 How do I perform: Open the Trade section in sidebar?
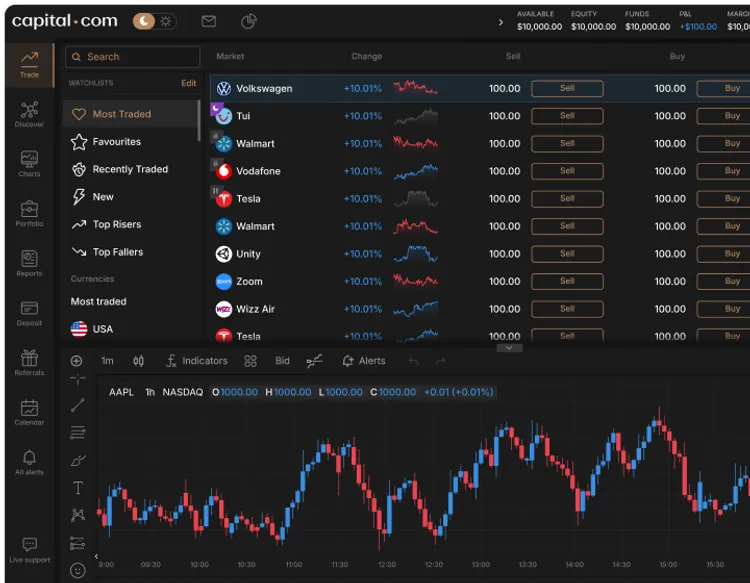coord(29,65)
